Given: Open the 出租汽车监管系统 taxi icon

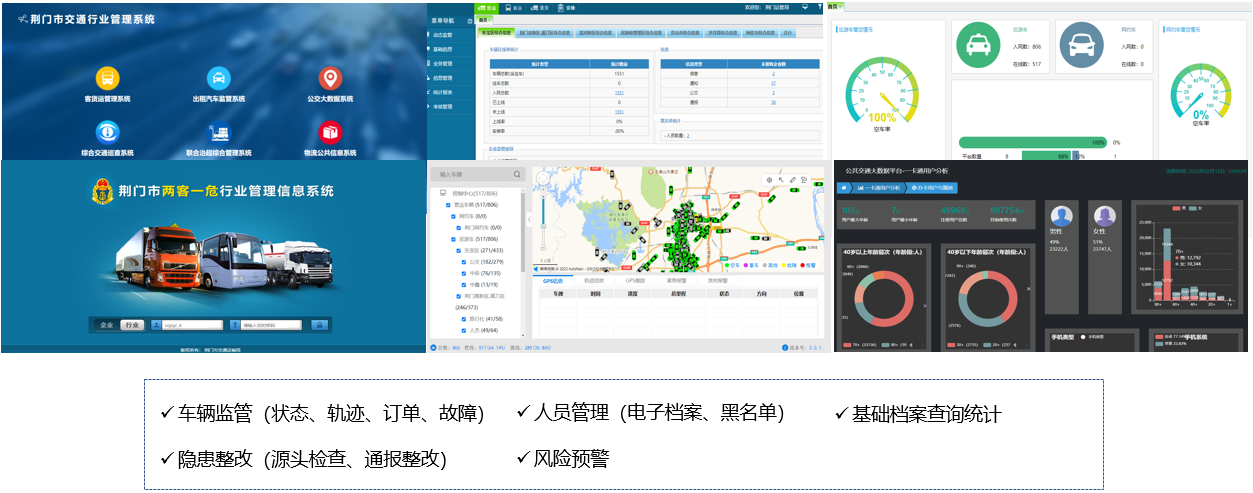Looking at the screenshot, I should (x=218, y=78).
